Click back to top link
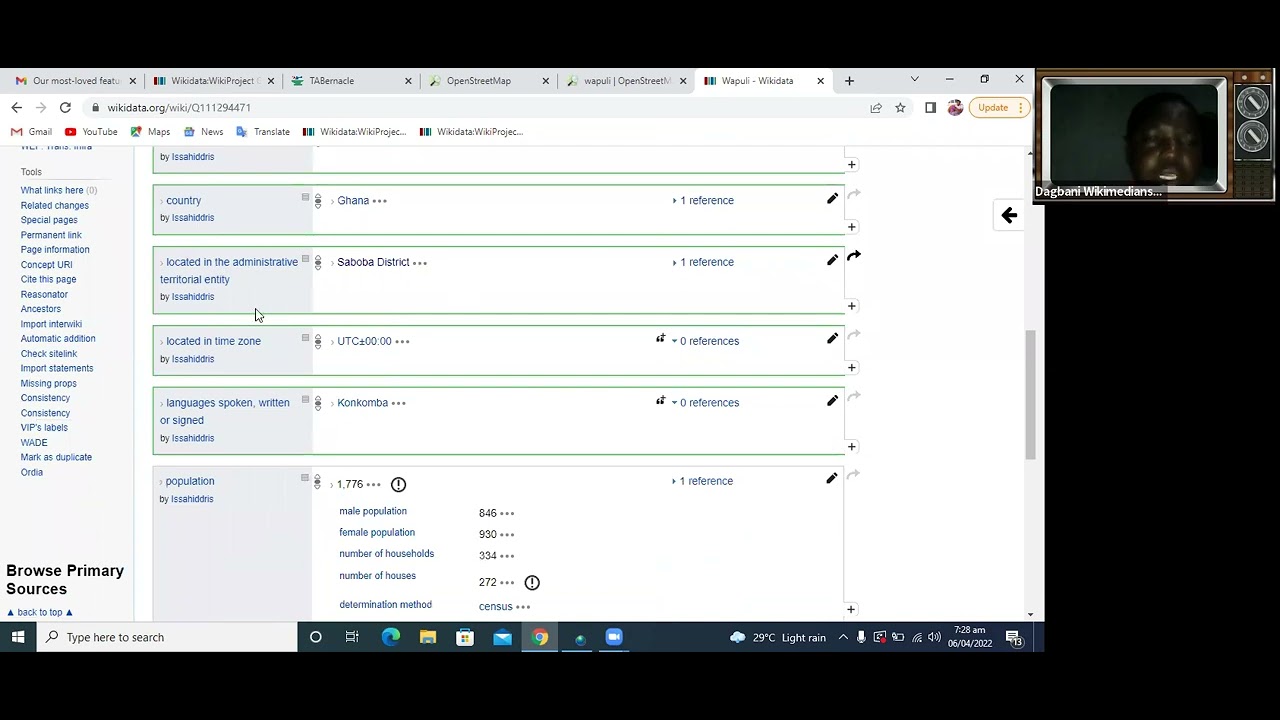The image size is (1280, 720). (40, 612)
